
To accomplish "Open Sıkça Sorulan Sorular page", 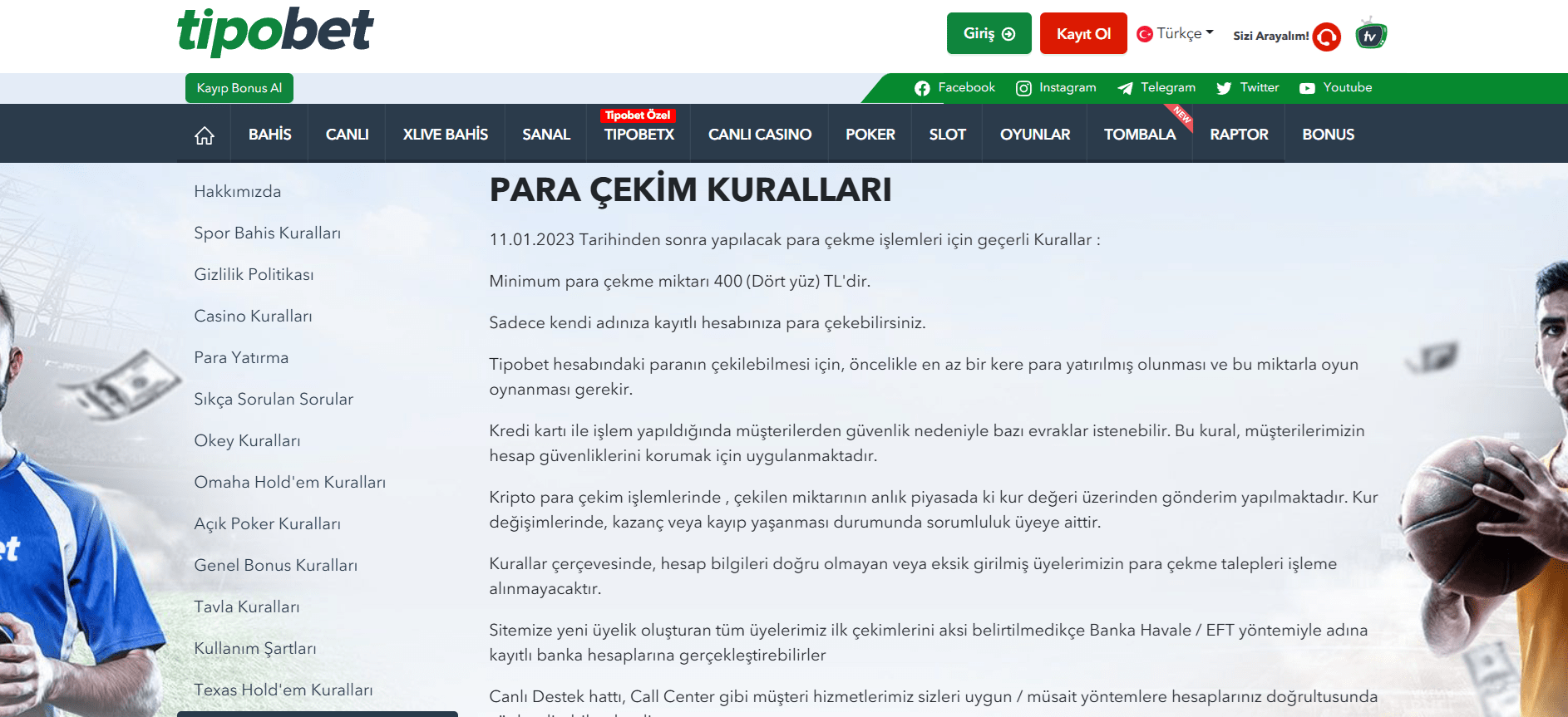I will [274, 400].
